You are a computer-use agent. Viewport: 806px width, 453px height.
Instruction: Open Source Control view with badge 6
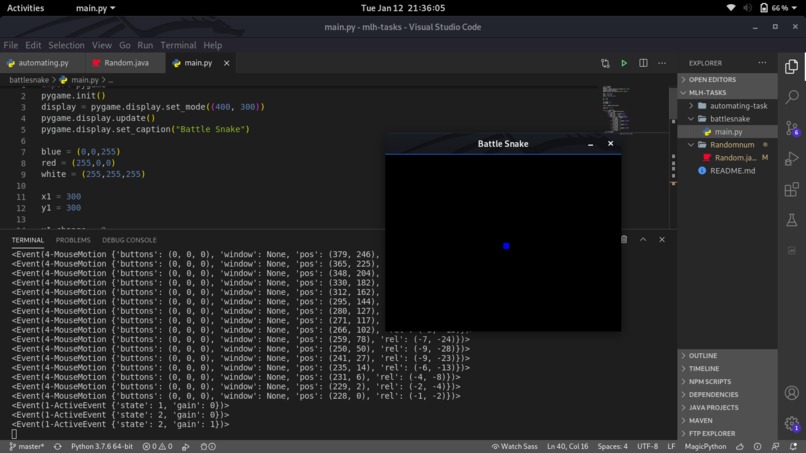(792, 128)
